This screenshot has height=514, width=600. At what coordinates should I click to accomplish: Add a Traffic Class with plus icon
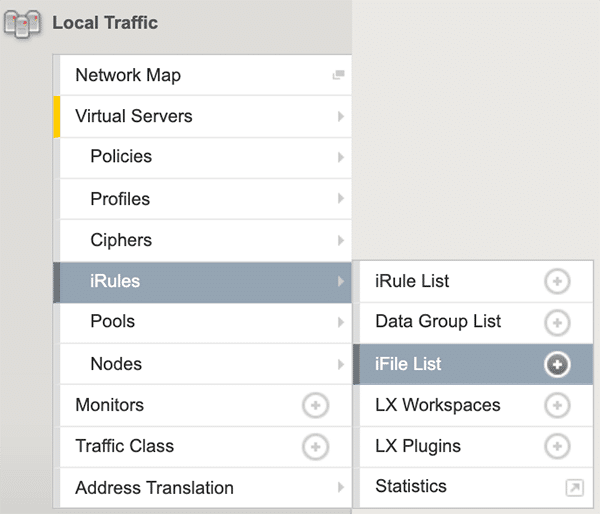(315, 447)
